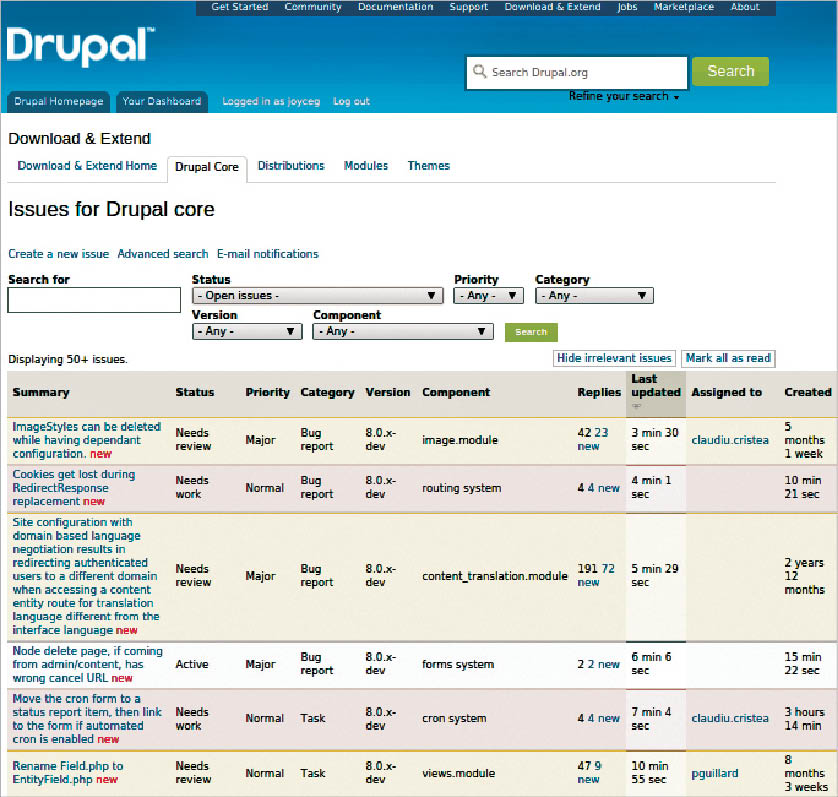Sort by Status column header
Image resolution: width=838 pixels, height=797 pixels.
(195, 392)
